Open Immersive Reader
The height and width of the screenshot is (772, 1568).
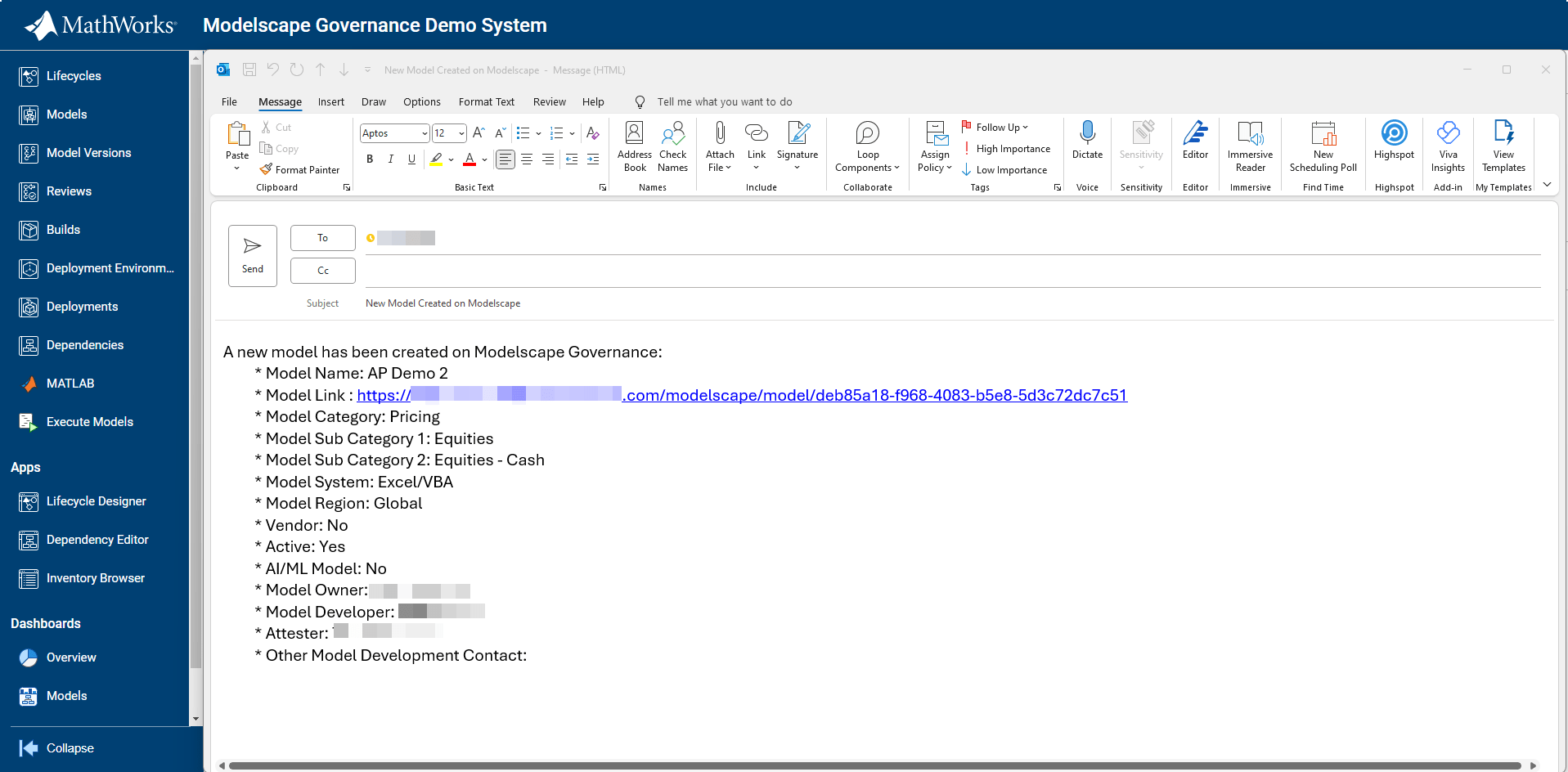point(1250,147)
